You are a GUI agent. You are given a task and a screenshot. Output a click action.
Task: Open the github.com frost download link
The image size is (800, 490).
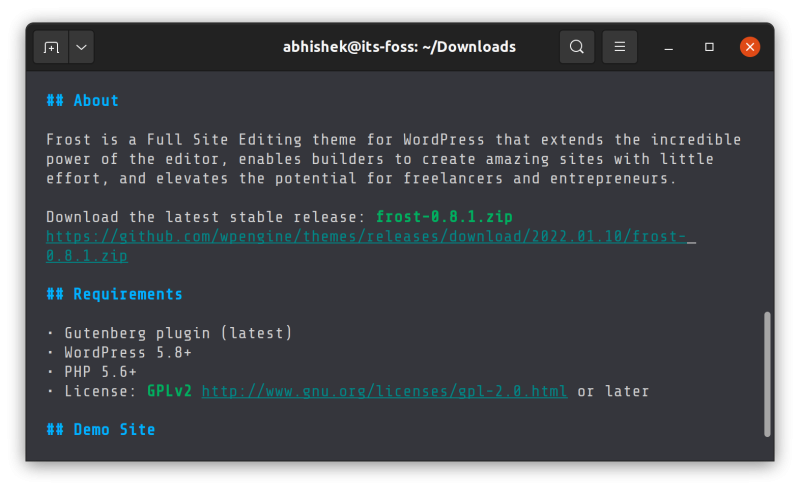[x=366, y=236]
